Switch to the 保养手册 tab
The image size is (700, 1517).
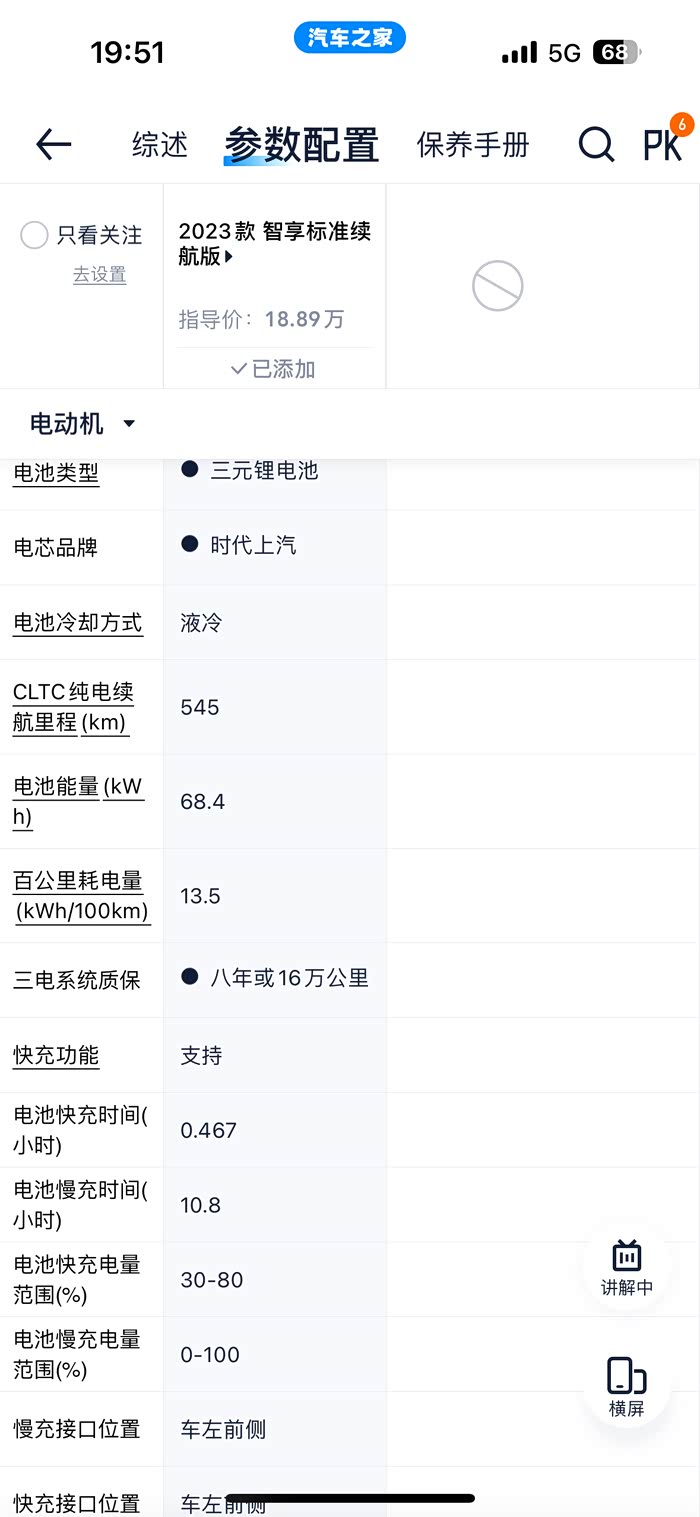coord(473,145)
